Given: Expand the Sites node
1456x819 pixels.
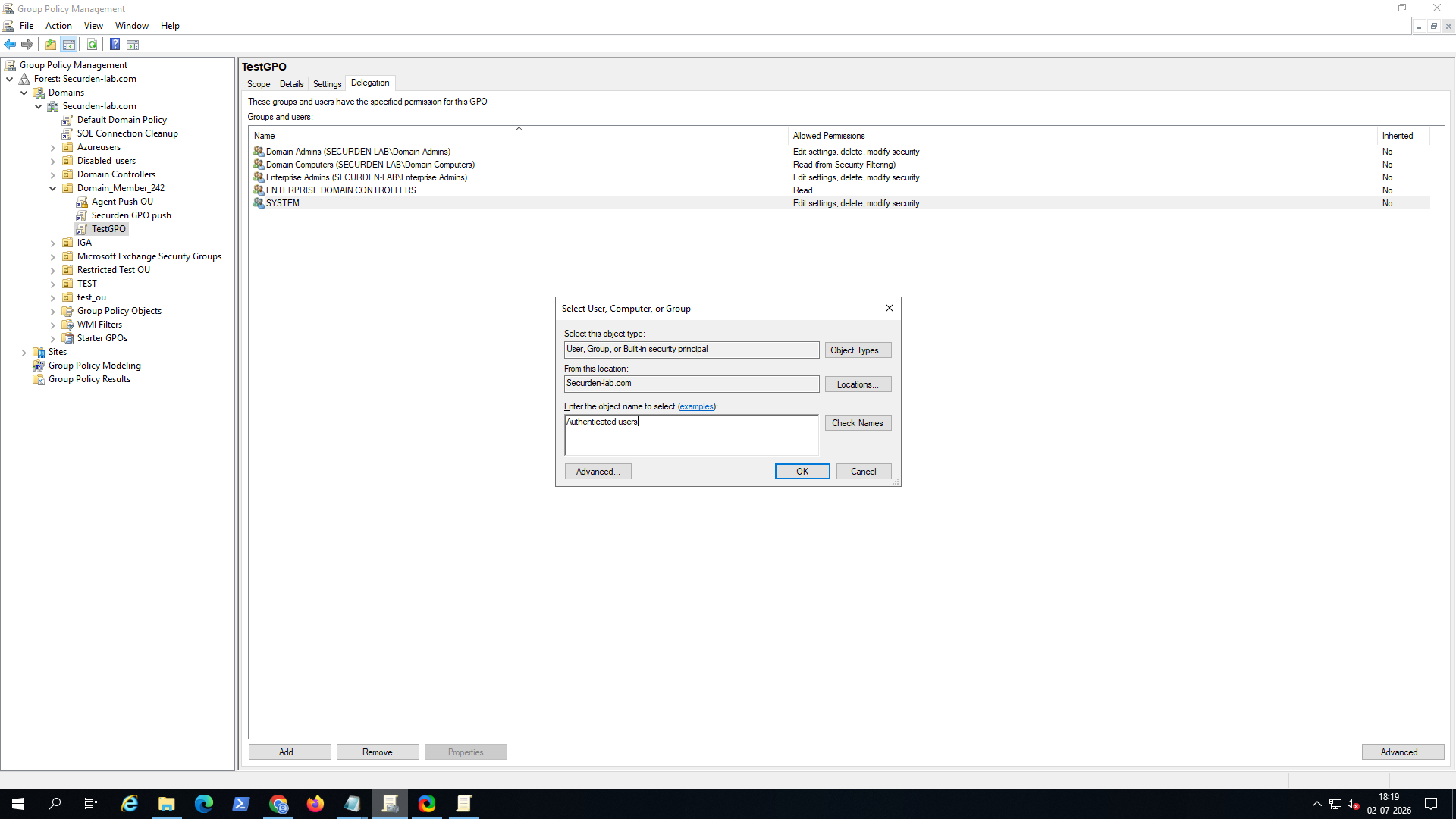Looking at the screenshot, I should [24, 353].
